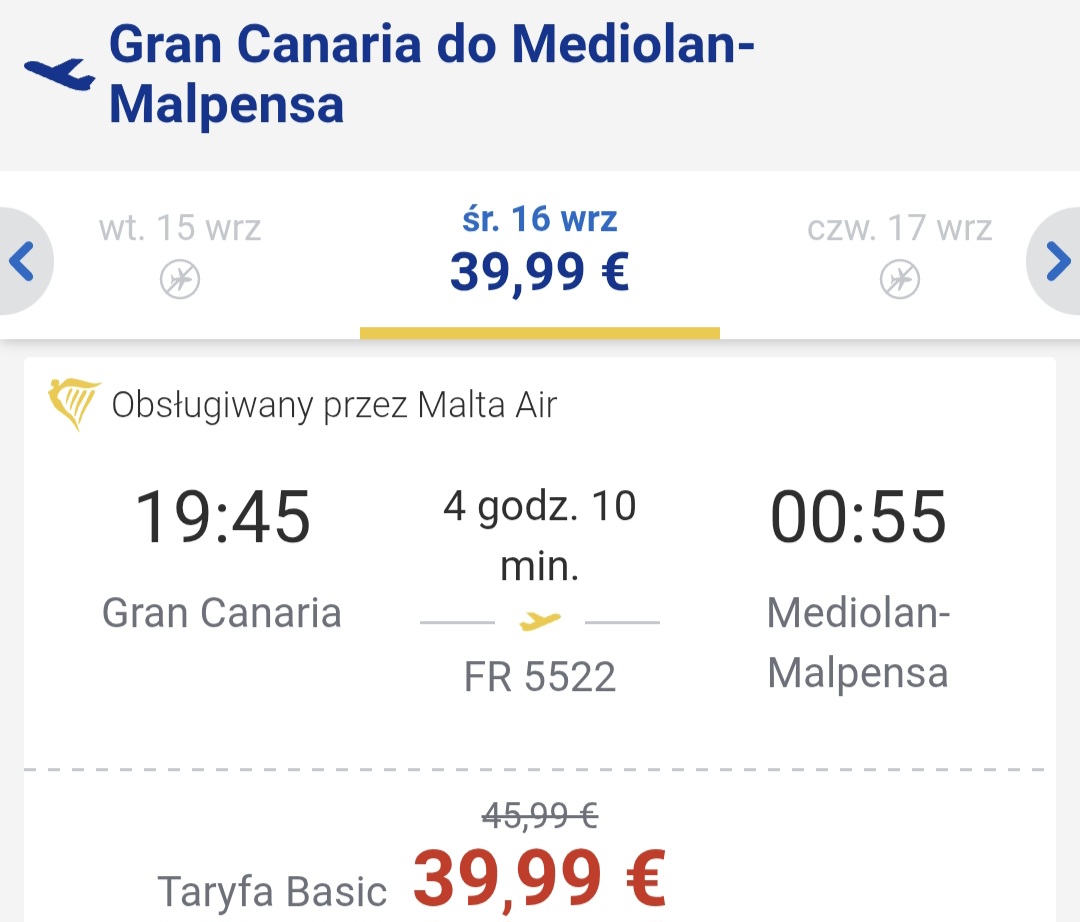Click the Taryfa Basic label
Image resolution: width=1080 pixels, height=922 pixels.
(272, 892)
